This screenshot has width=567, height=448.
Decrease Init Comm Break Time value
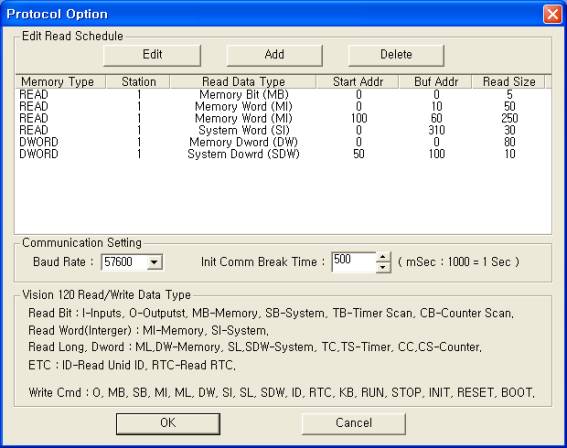tap(383, 268)
